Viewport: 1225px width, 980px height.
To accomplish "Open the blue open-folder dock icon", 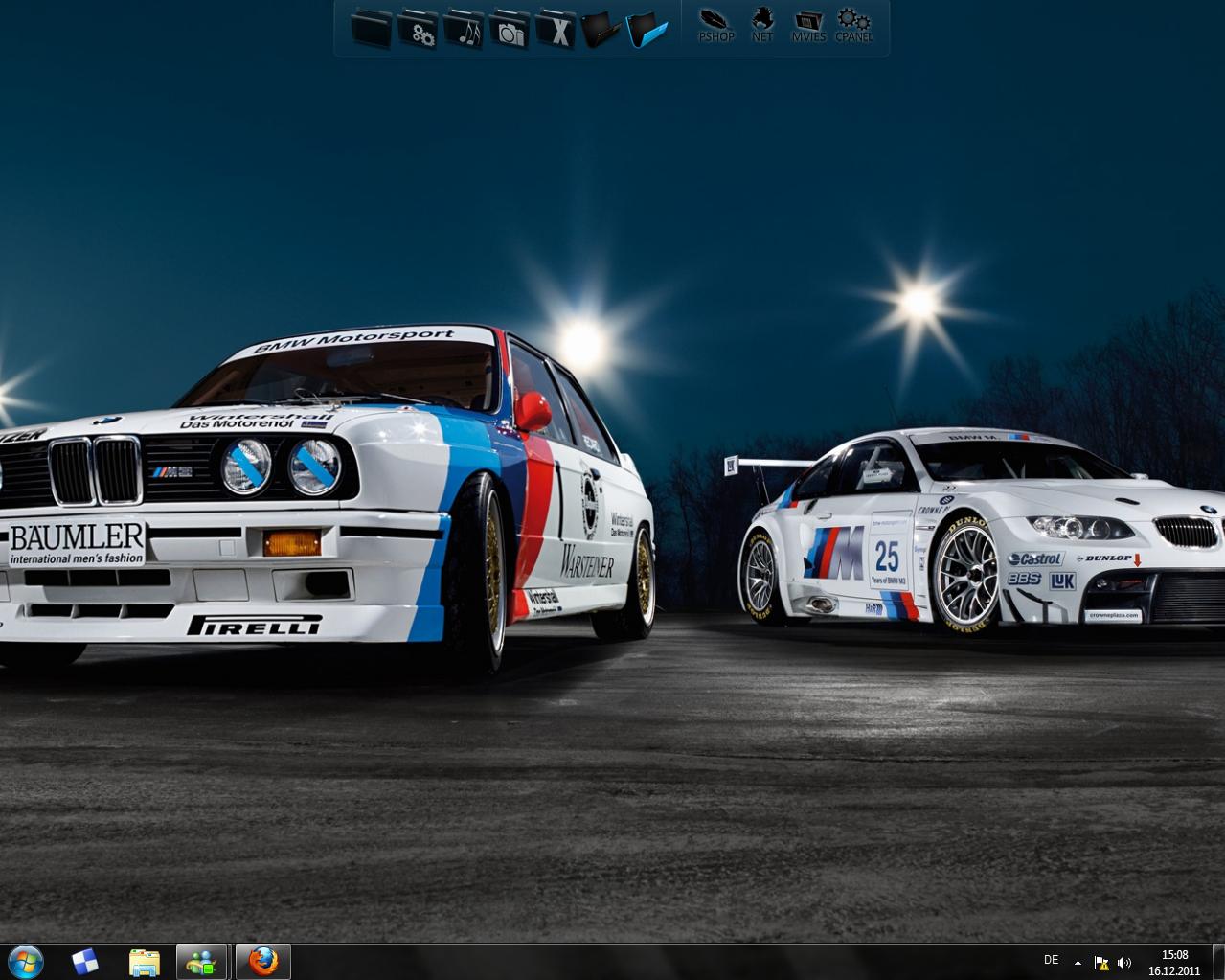I will [647, 28].
